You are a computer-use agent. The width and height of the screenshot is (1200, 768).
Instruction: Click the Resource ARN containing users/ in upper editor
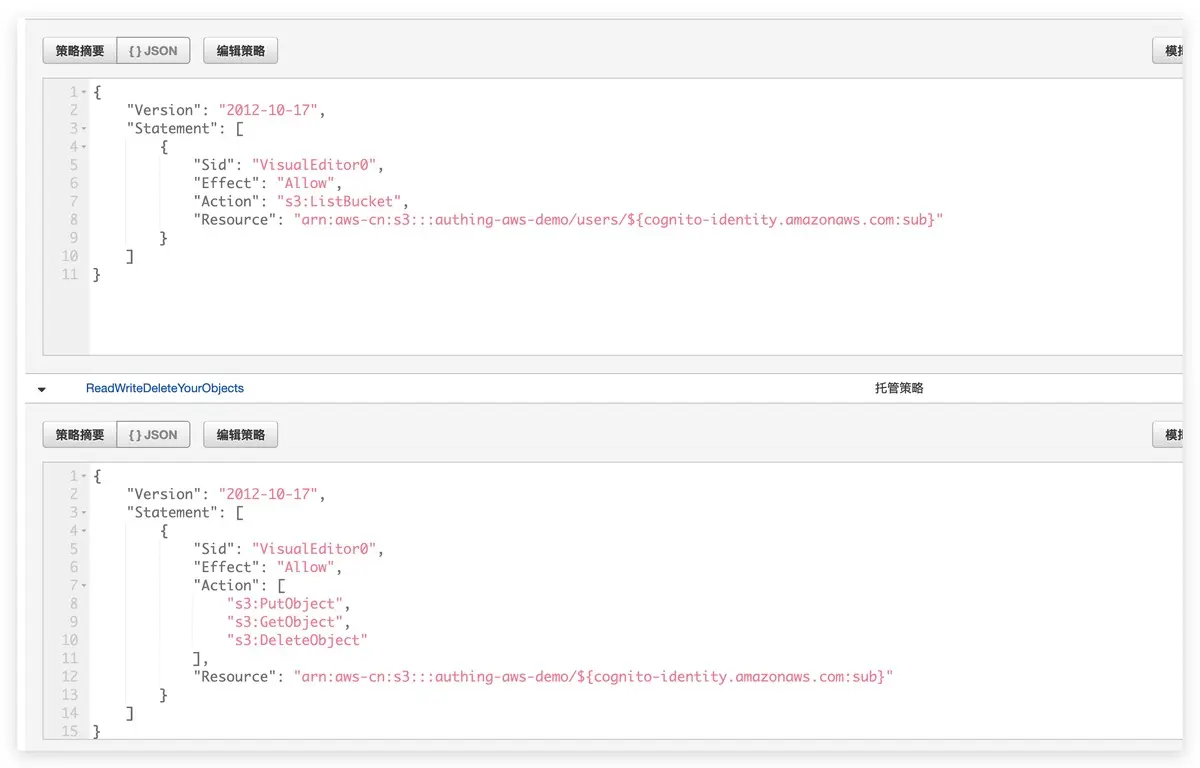click(x=618, y=220)
